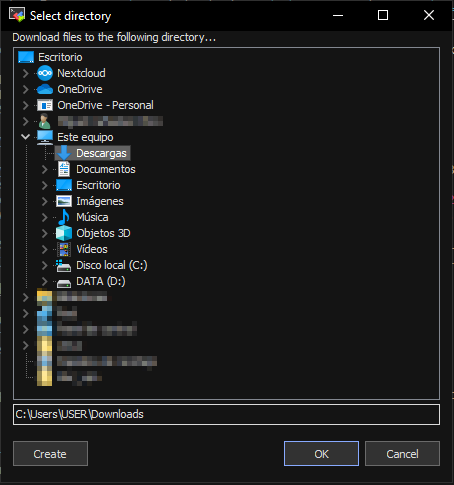Click the Vídeos film icon

64,249
